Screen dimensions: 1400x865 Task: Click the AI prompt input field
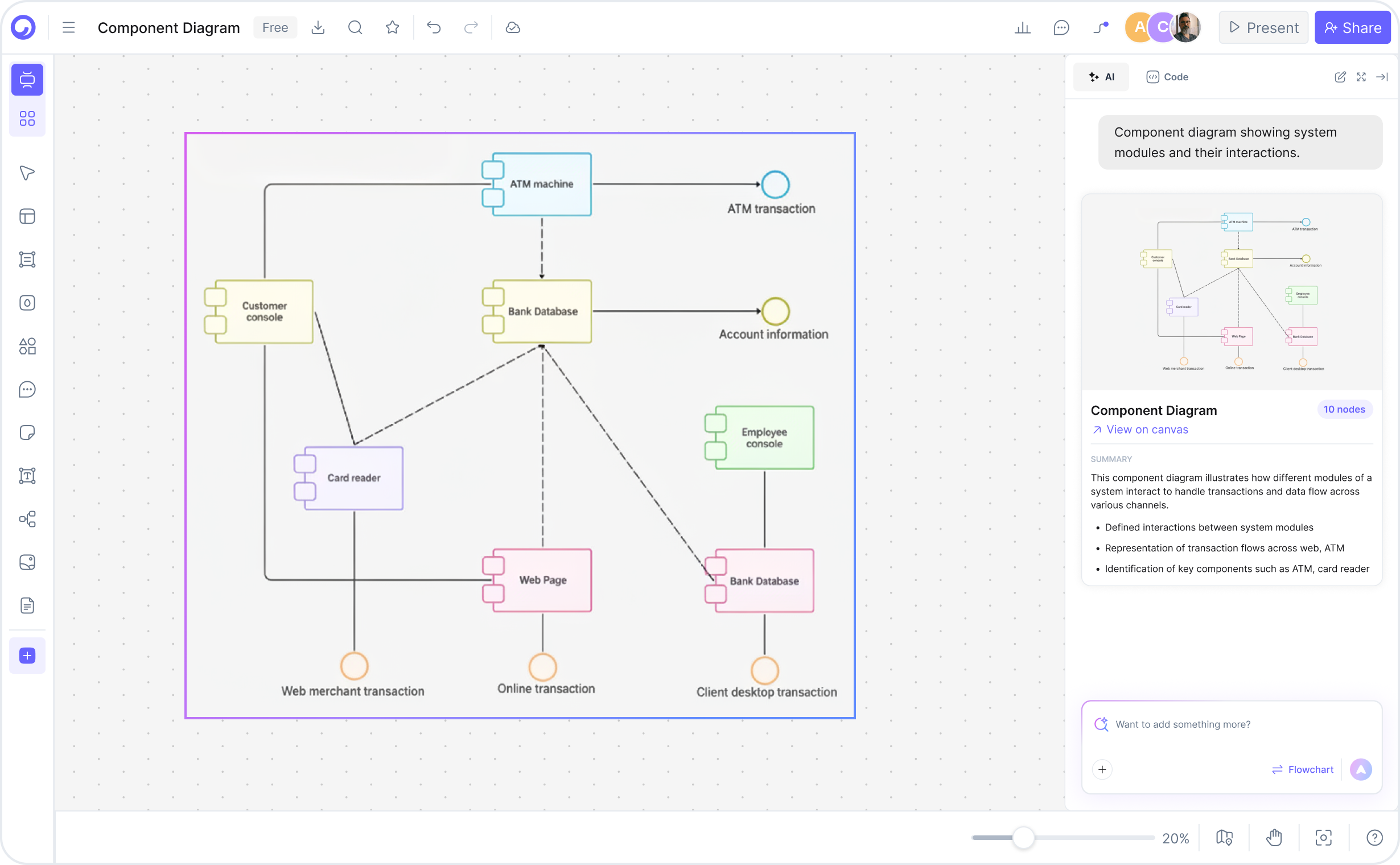(x=1232, y=724)
